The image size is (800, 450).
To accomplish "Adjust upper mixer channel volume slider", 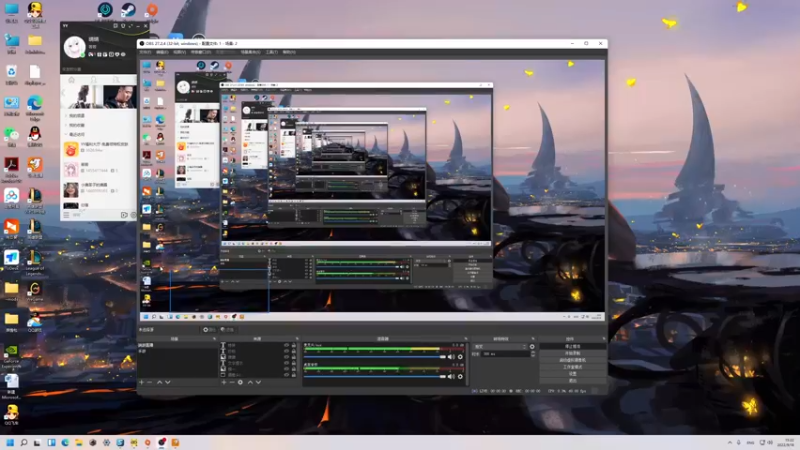I will coord(375,357).
